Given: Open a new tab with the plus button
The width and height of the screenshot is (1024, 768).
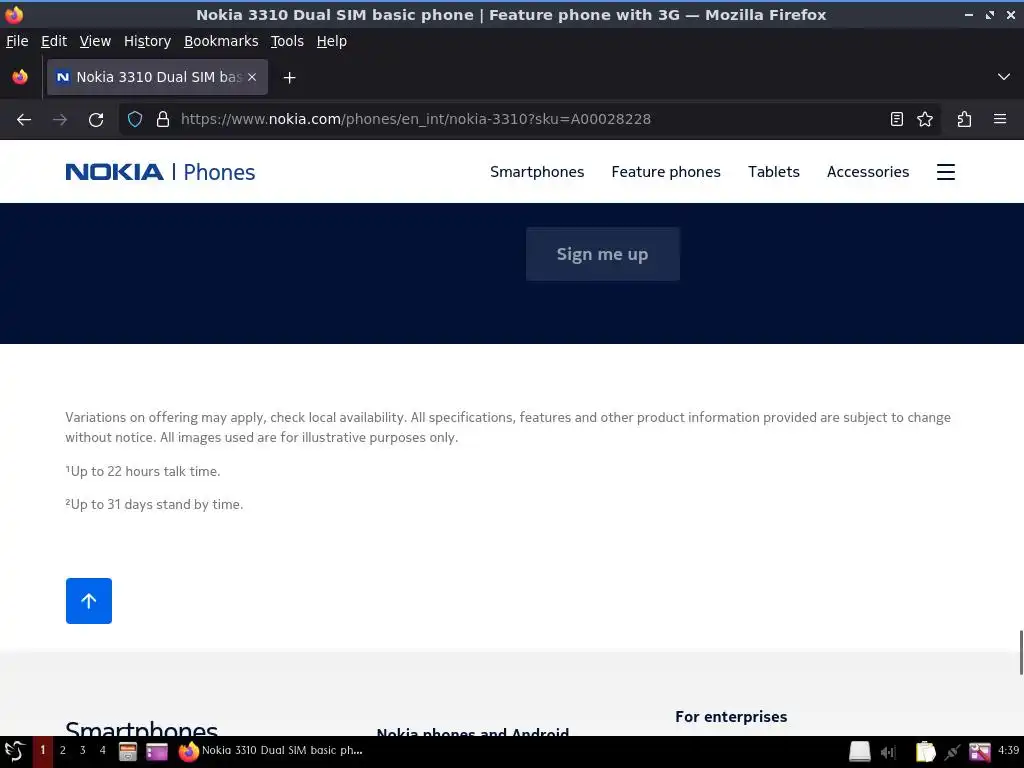Looking at the screenshot, I should (x=289, y=78).
